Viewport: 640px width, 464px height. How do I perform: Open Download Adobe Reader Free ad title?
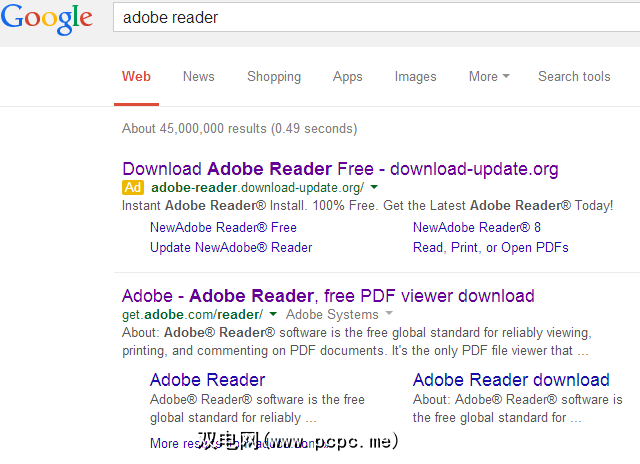(x=340, y=169)
